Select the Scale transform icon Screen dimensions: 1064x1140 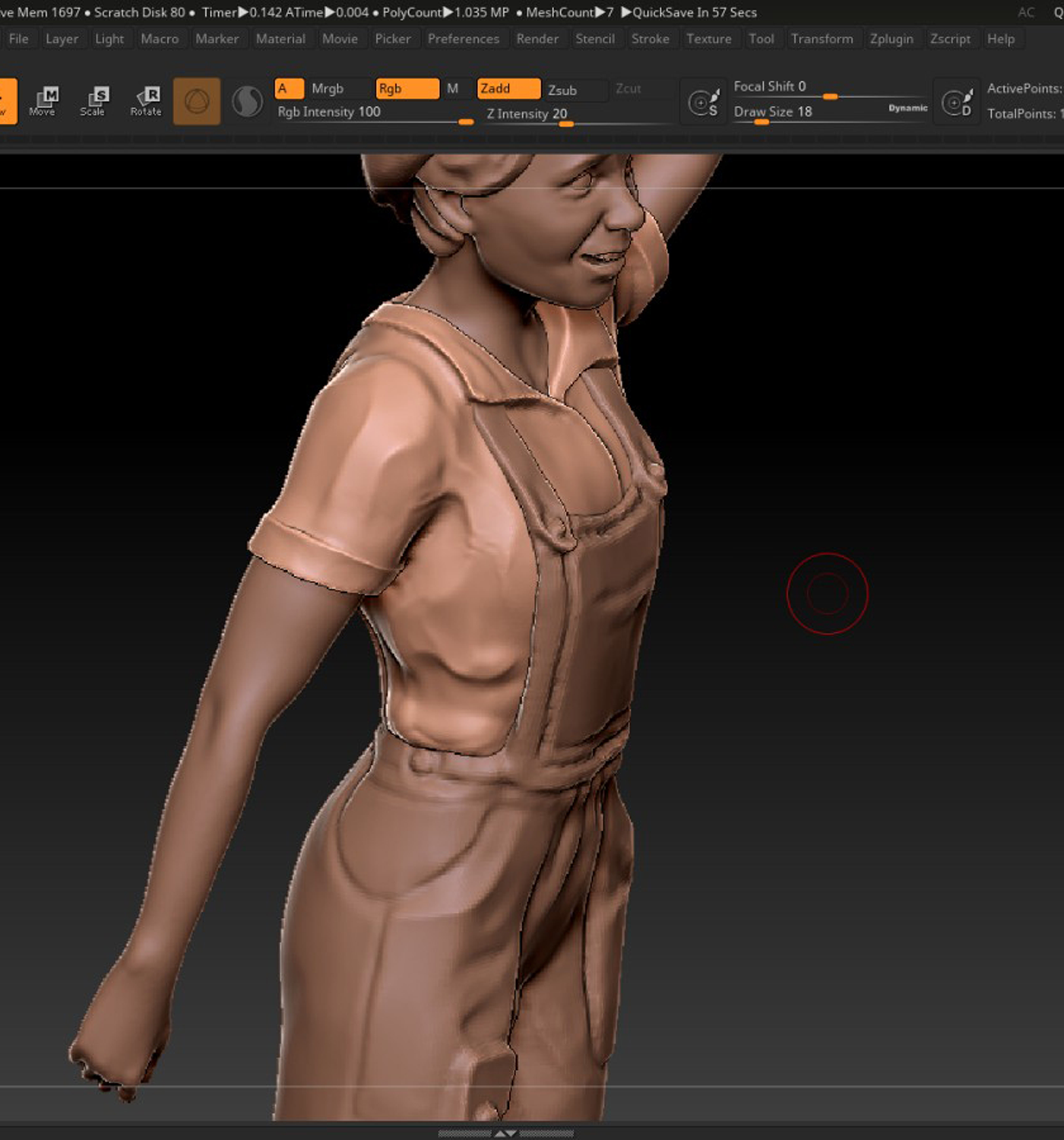(x=93, y=101)
